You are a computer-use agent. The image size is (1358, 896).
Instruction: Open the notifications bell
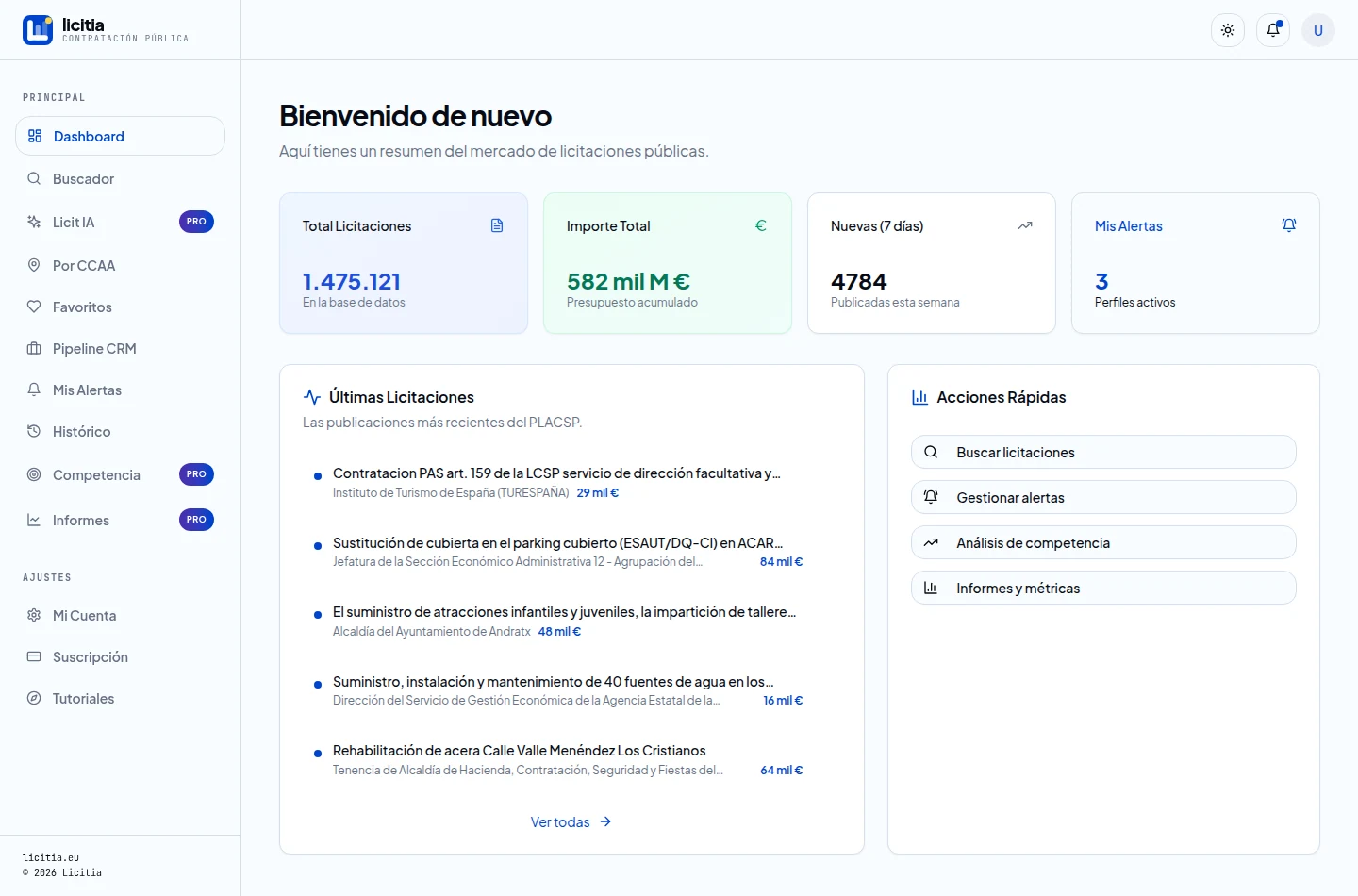(1273, 30)
